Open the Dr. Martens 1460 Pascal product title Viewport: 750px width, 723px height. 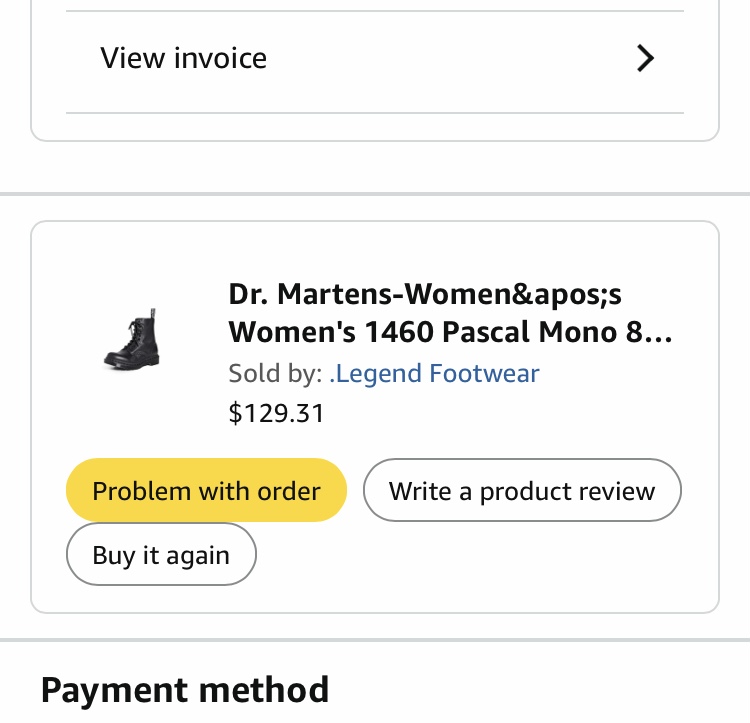pyautogui.click(x=450, y=312)
